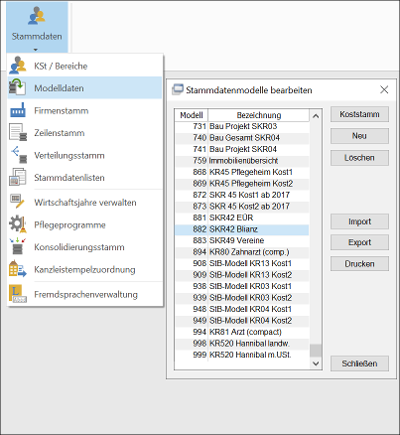Click the Konsolidierungsstamm icon
The image size is (400, 435).
tap(17, 246)
